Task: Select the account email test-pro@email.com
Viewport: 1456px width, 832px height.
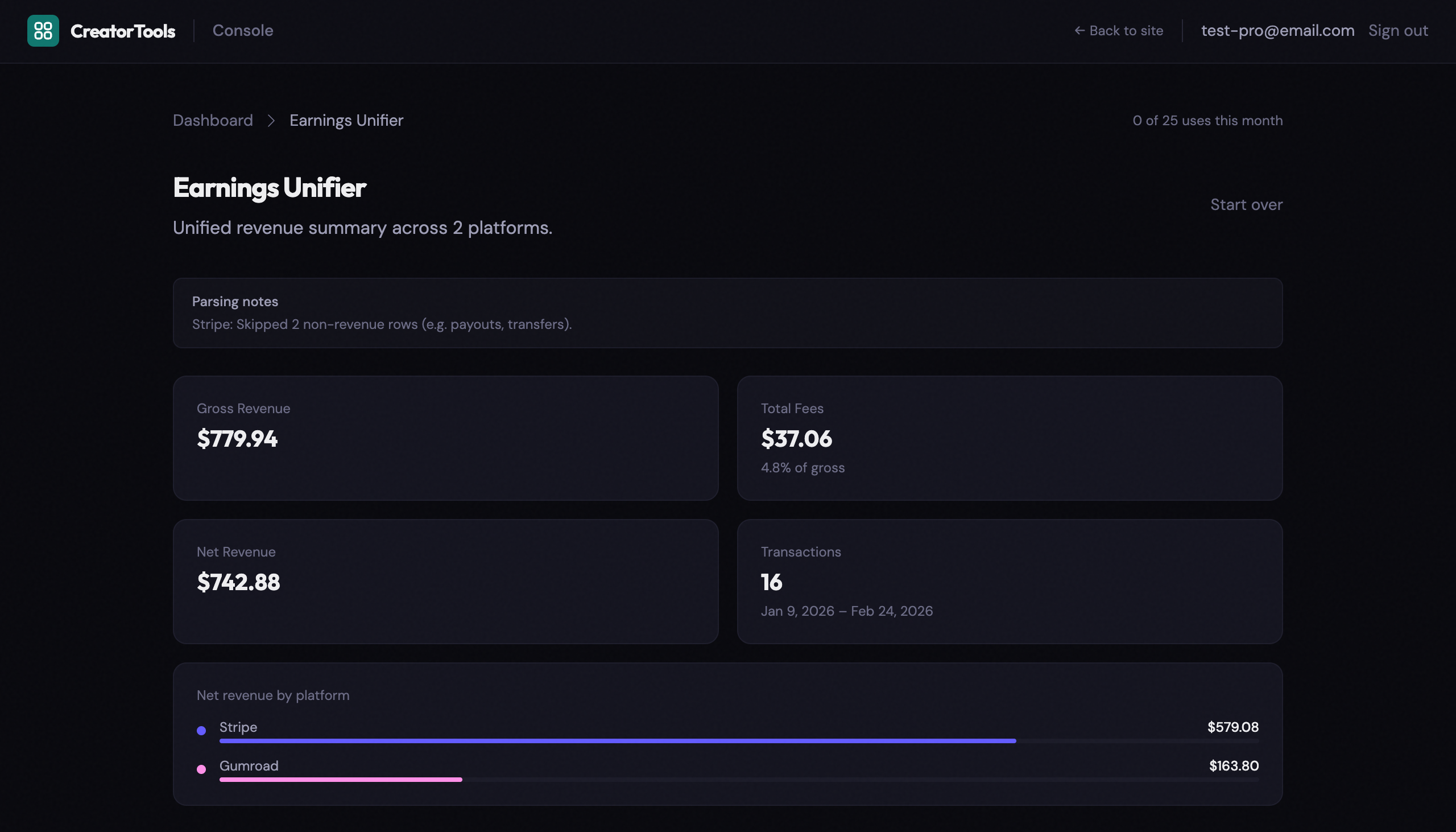Action: [1277, 30]
